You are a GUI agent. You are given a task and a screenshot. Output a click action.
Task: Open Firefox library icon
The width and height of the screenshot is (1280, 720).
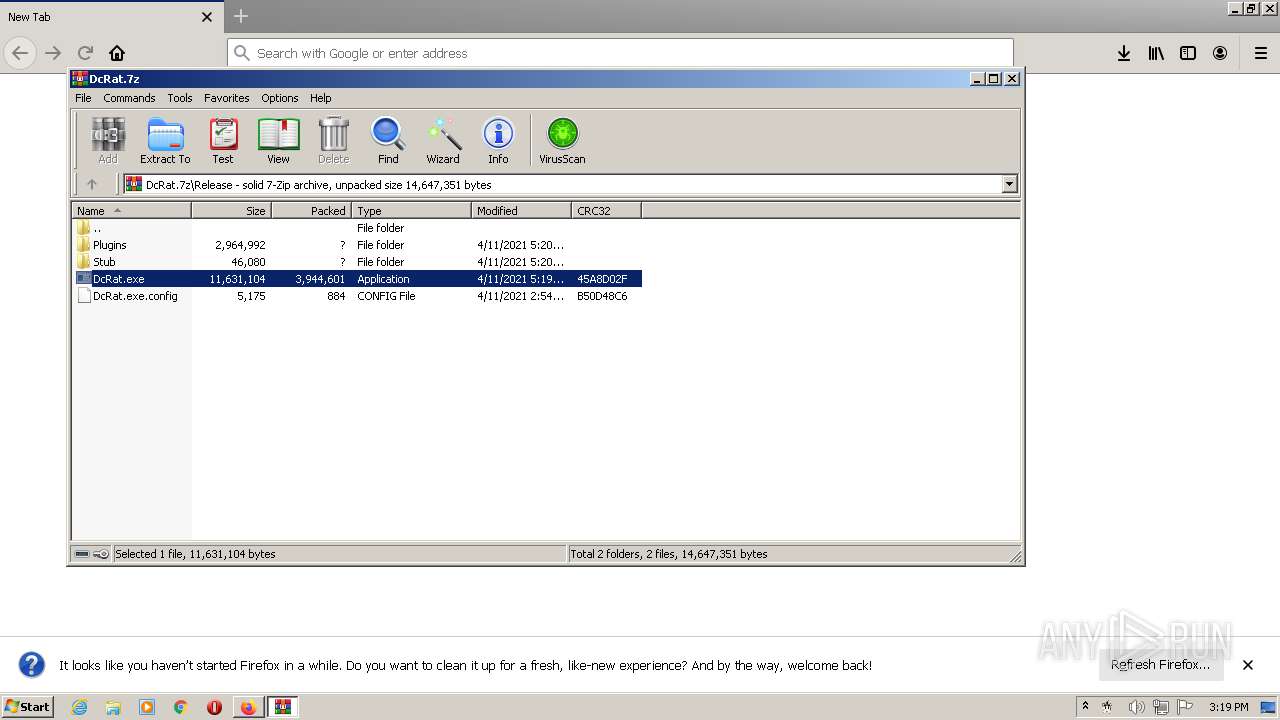tap(1156, 53)
